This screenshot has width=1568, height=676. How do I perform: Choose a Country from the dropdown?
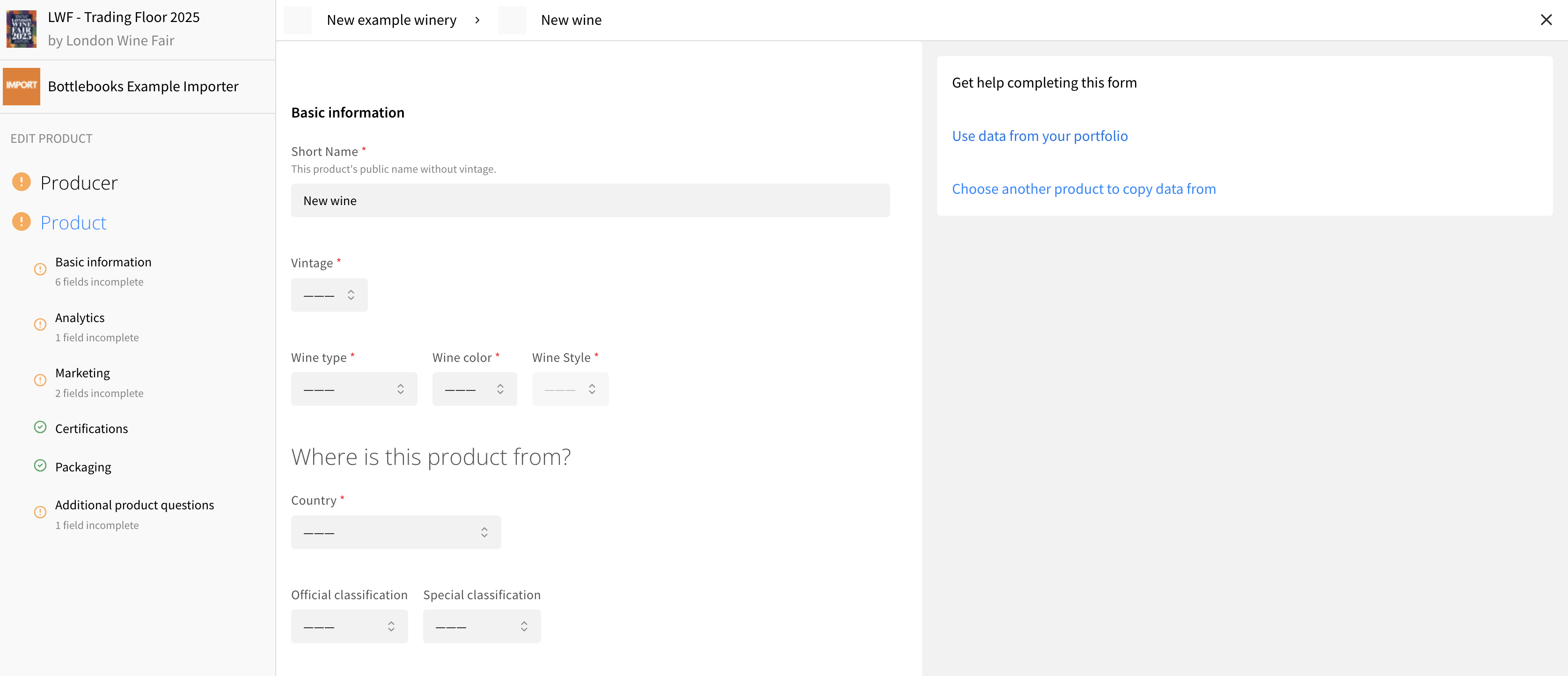[x=396, y=532]
